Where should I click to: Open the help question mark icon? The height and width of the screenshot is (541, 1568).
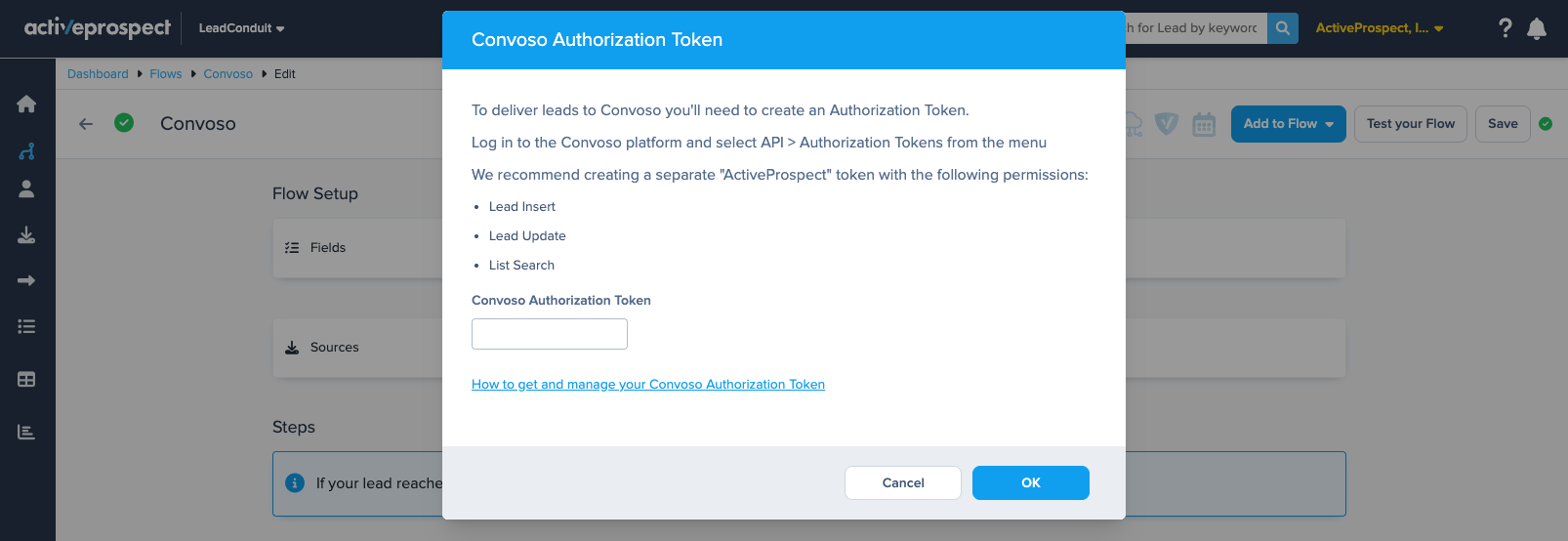(x=1505, y=28)
